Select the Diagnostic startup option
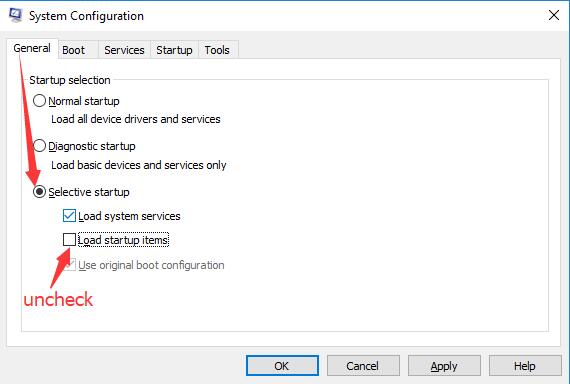Viewport: 570px width, 384px height. [x=39, y=146]
